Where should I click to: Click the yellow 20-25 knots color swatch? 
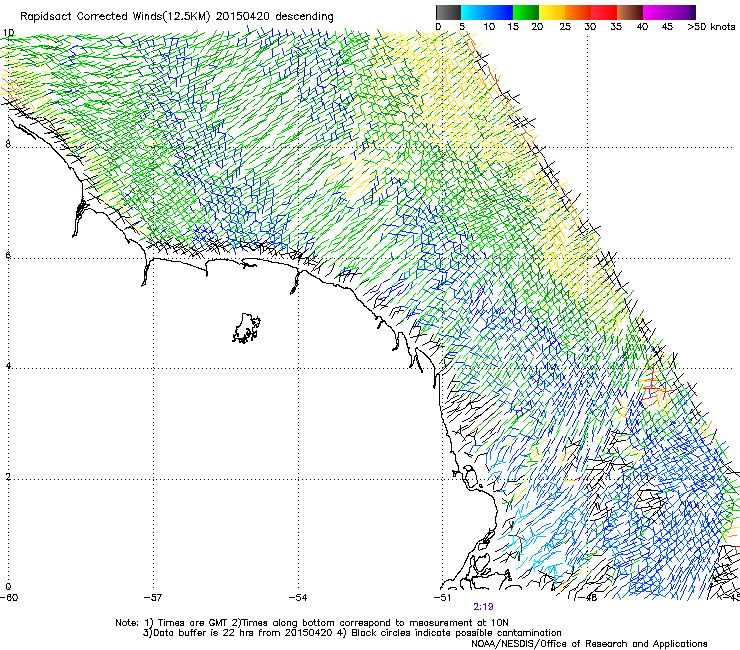click(552, 12)
